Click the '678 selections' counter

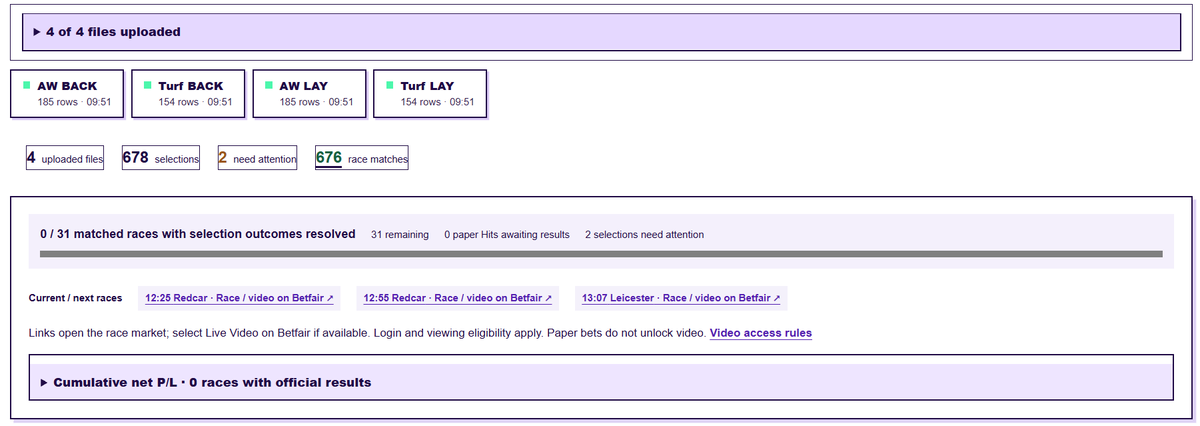point(161,158)
